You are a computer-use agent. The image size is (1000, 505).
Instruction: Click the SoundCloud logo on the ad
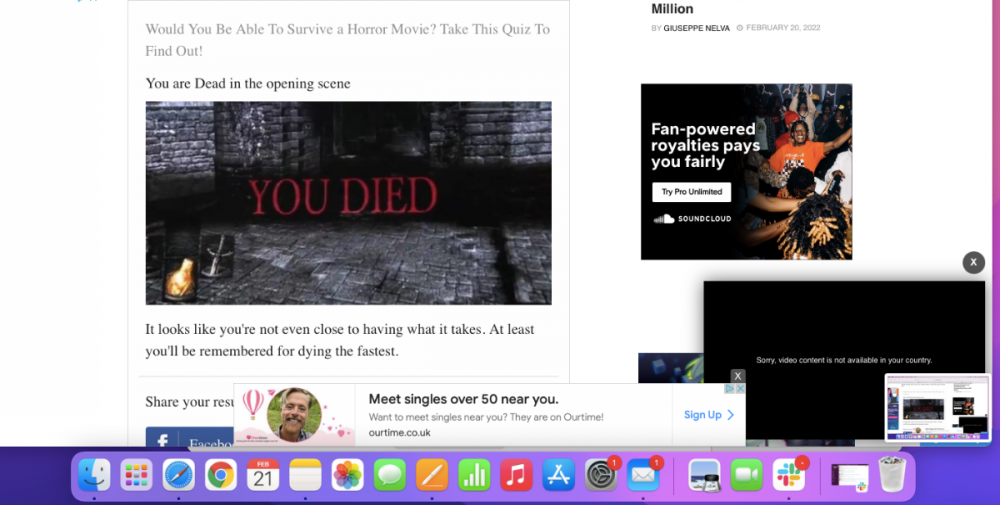(x=692, y=219)
